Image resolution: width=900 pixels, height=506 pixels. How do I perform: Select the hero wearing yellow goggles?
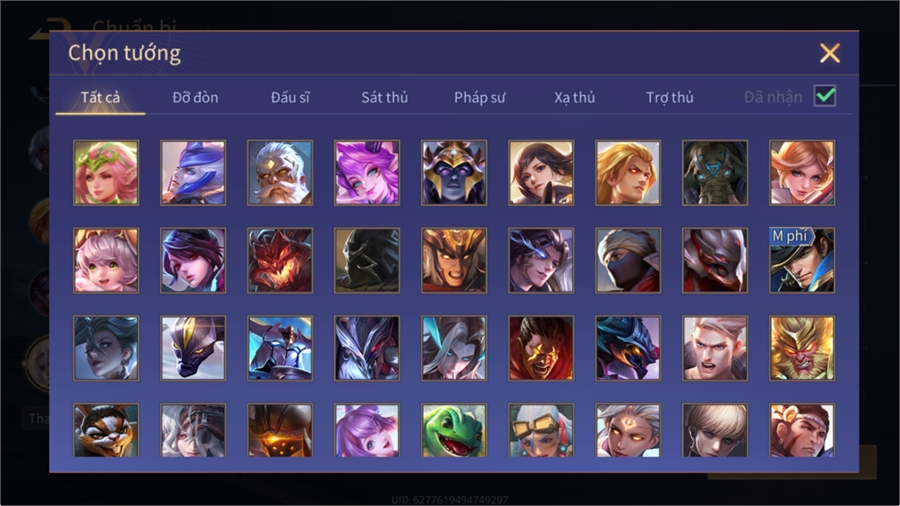pyautogui.click(x=541, y=430)
